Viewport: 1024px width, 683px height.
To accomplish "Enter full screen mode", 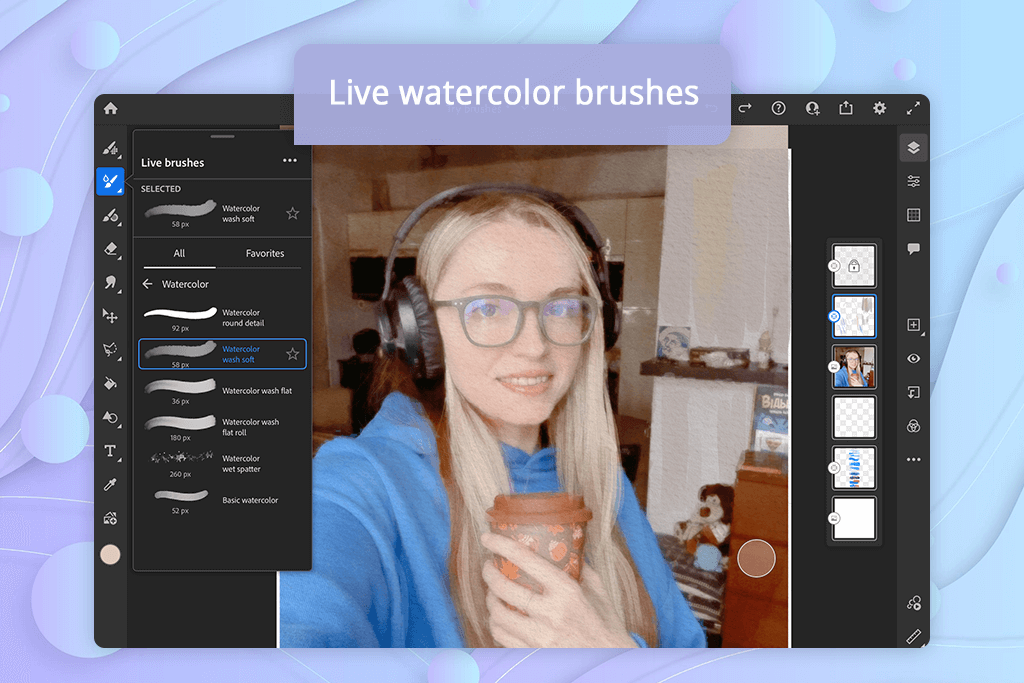I will click(914, 108).
